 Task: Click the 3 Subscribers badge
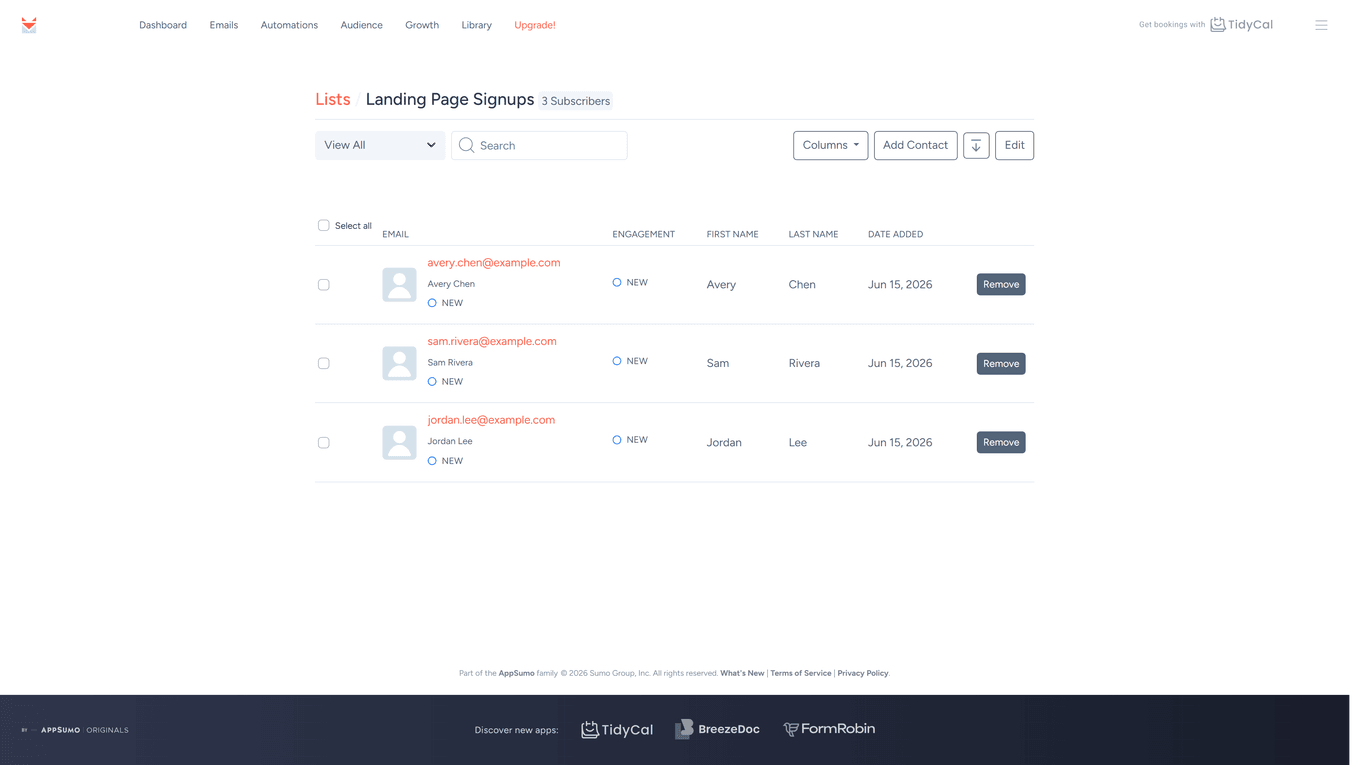coord(575,101)
